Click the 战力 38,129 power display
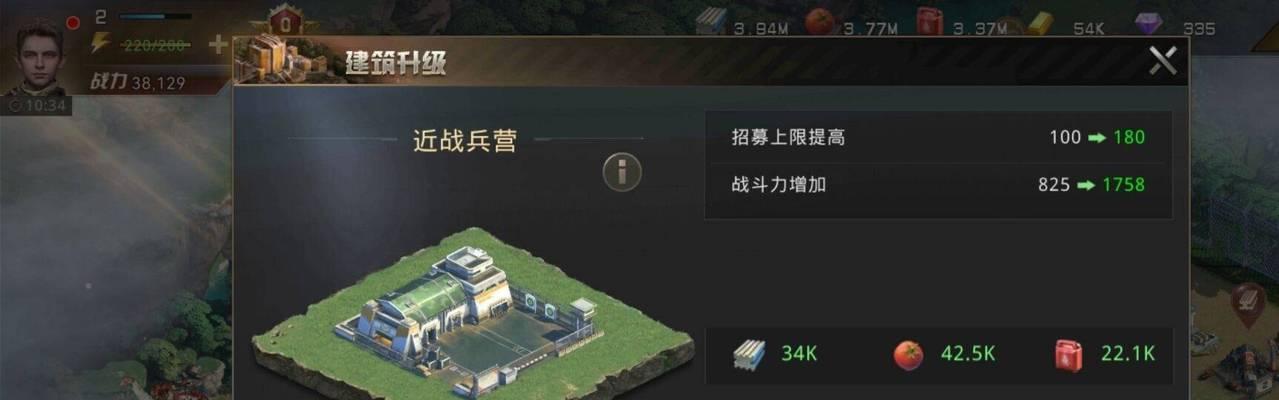Screen dimensions: 1279x400 click(138, 83)
